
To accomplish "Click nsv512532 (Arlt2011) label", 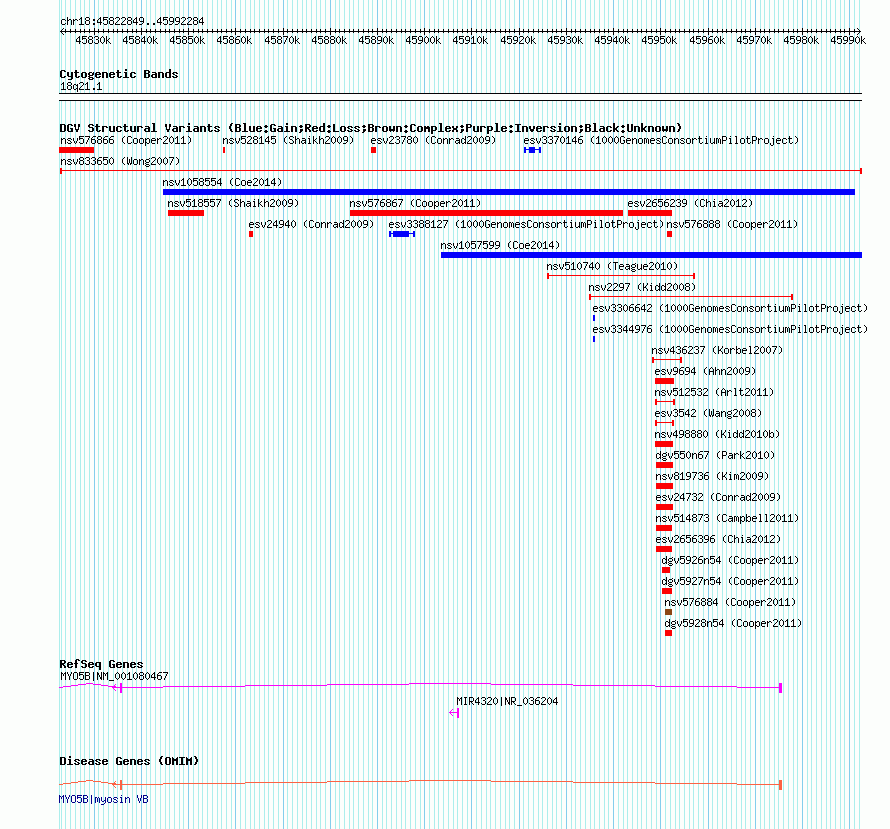I will pos(714,392).
